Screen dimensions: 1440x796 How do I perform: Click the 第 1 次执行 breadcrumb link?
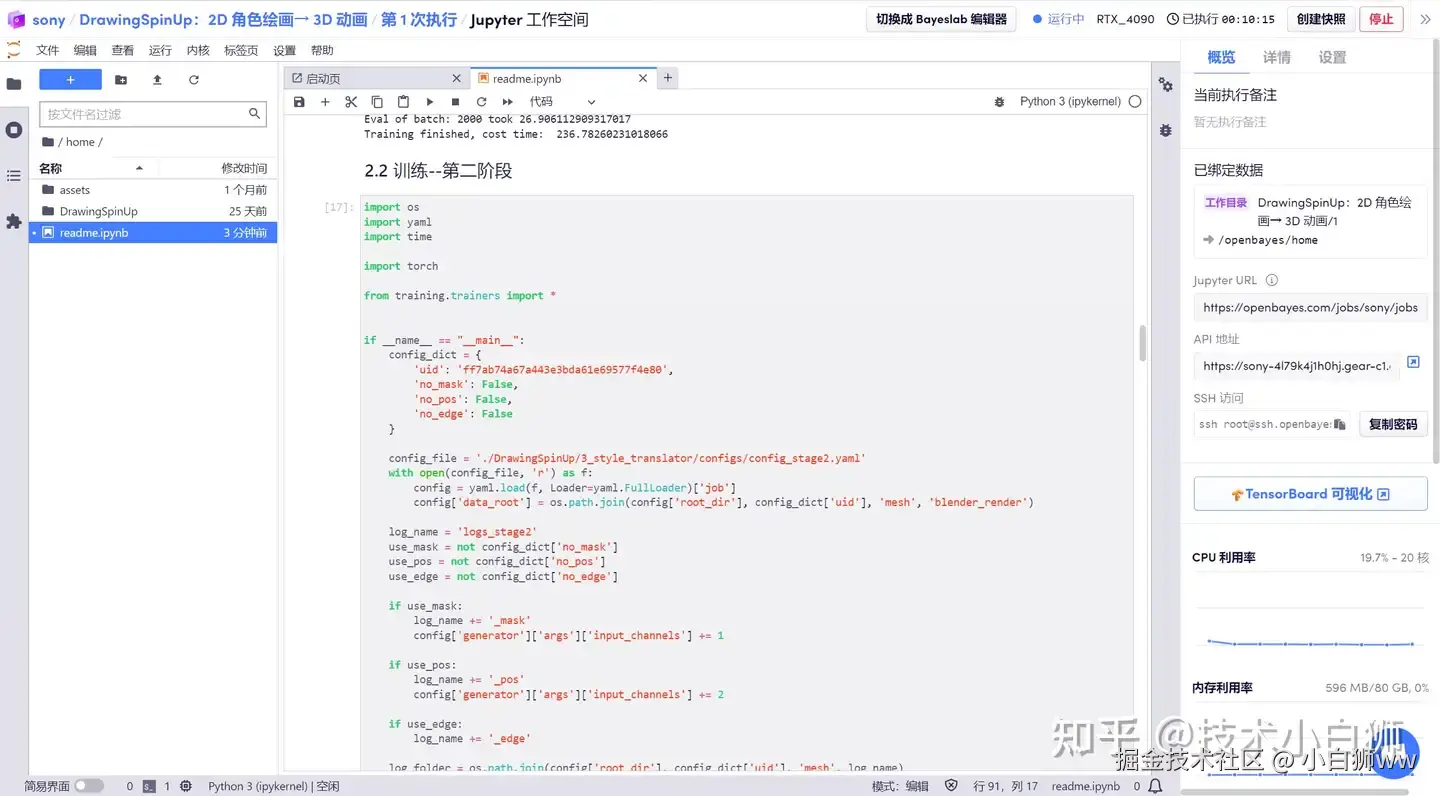click(419, 20)
